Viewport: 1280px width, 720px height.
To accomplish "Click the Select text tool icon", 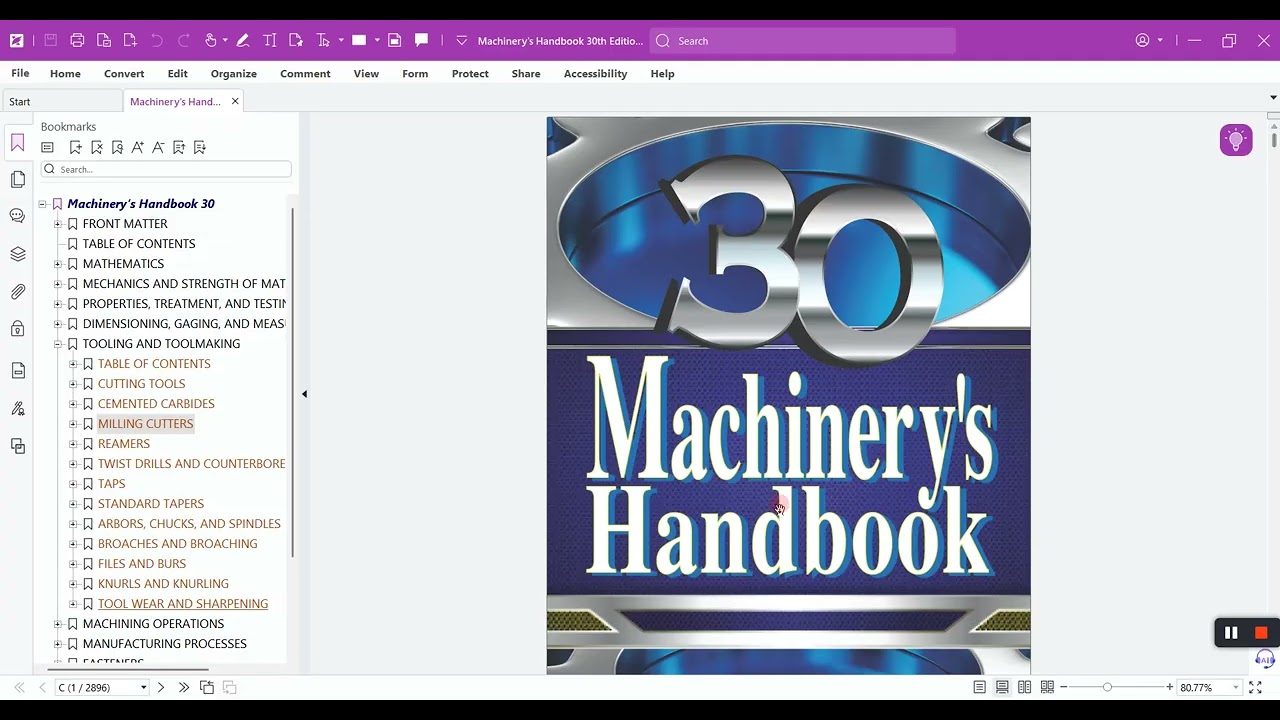I will point(323,41).
